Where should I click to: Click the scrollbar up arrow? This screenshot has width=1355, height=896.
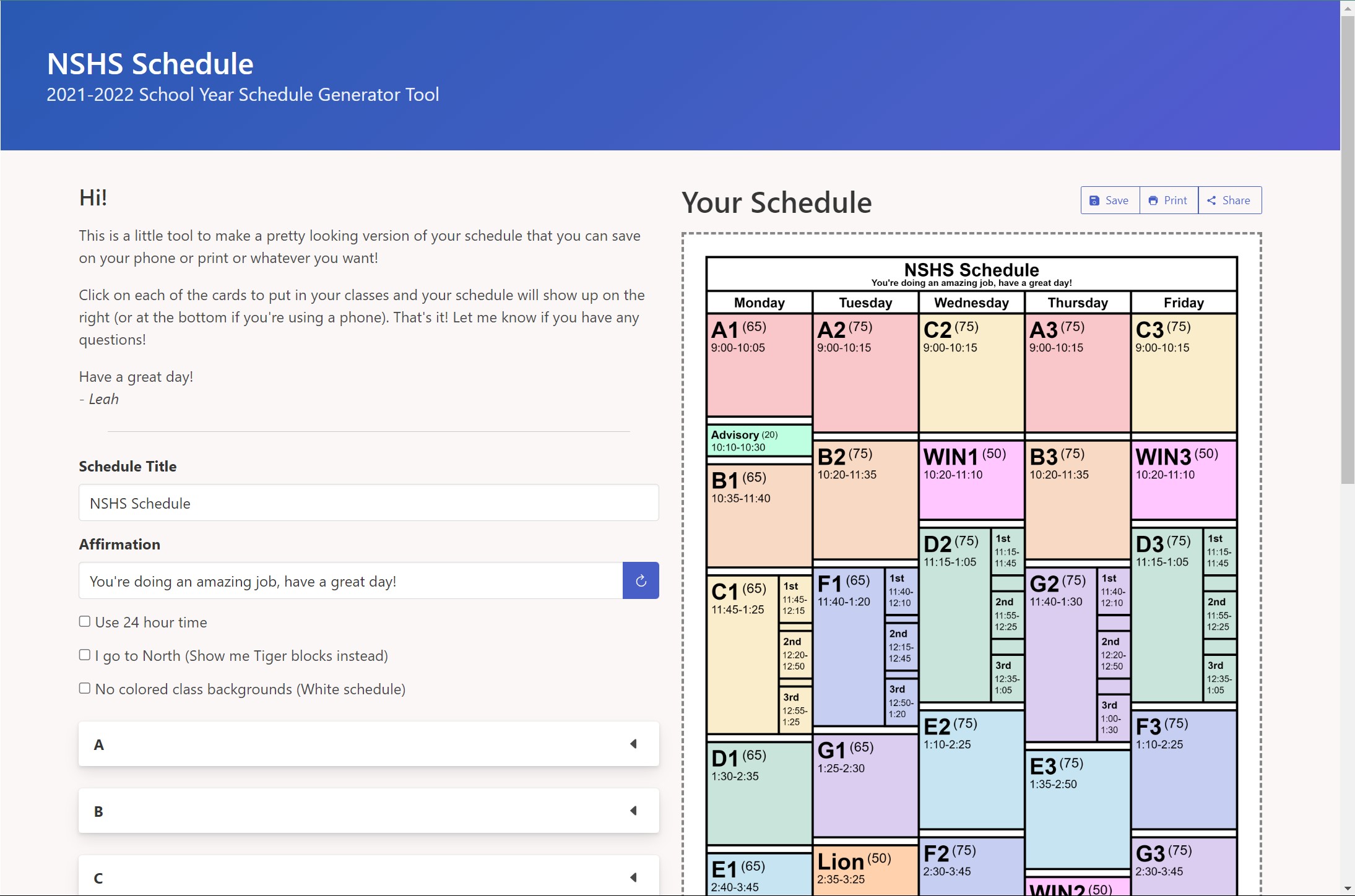1348,7
